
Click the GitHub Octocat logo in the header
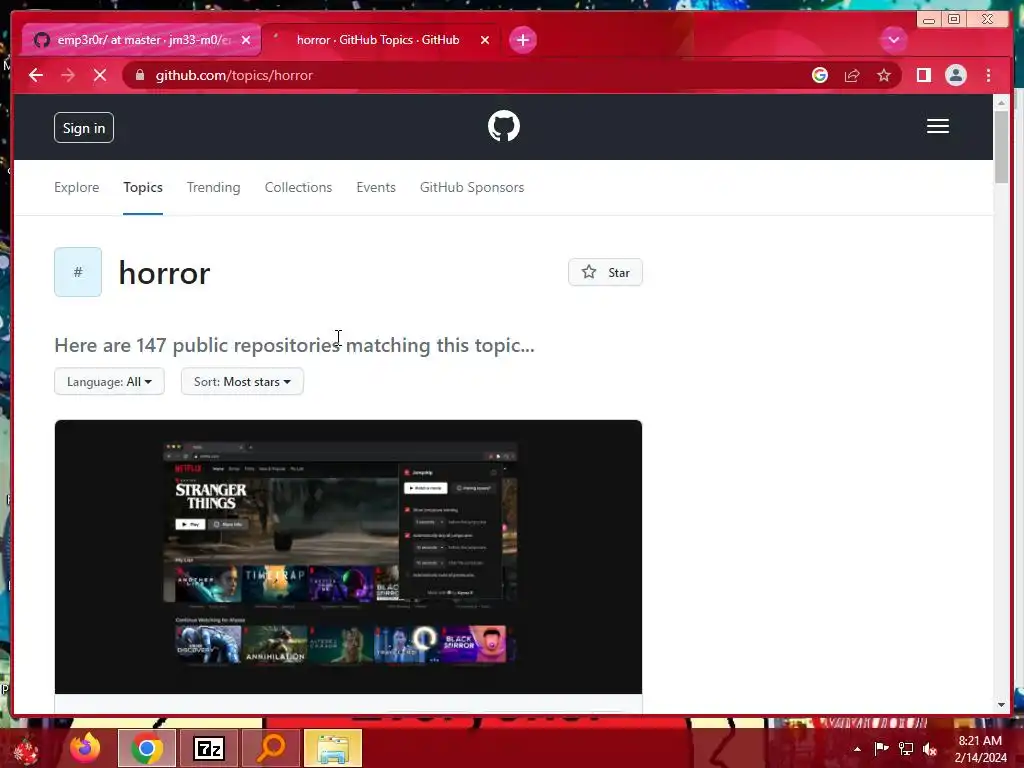click(x=504, y=126)
